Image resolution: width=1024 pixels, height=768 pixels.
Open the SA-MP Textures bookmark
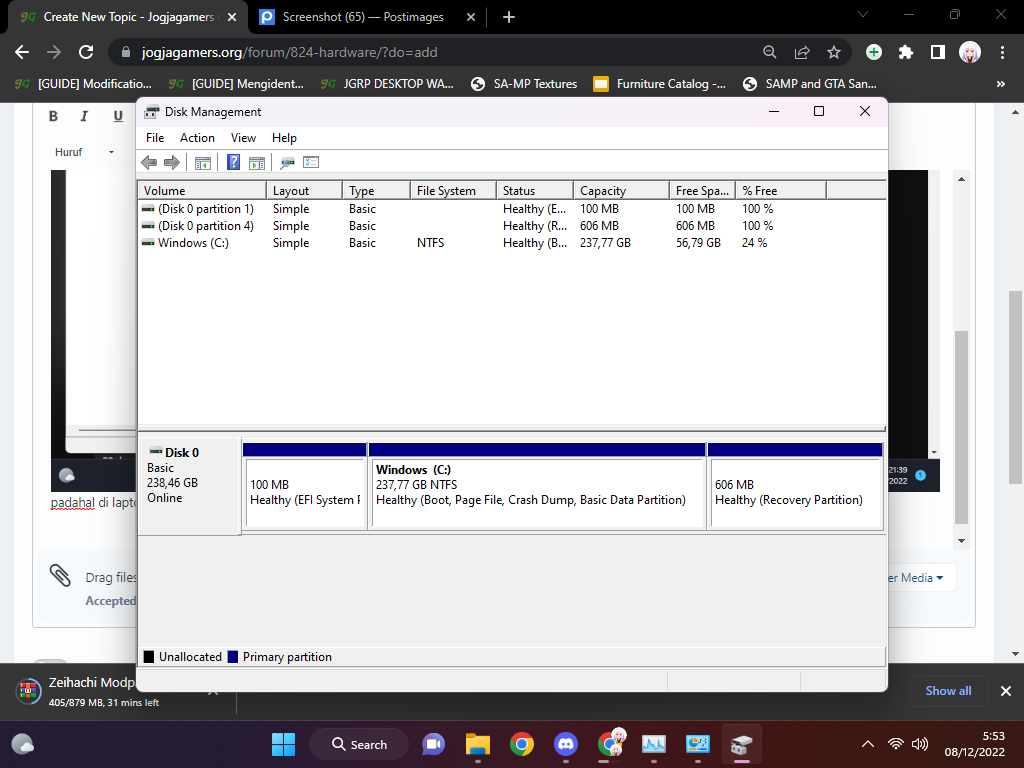(524, 84)
